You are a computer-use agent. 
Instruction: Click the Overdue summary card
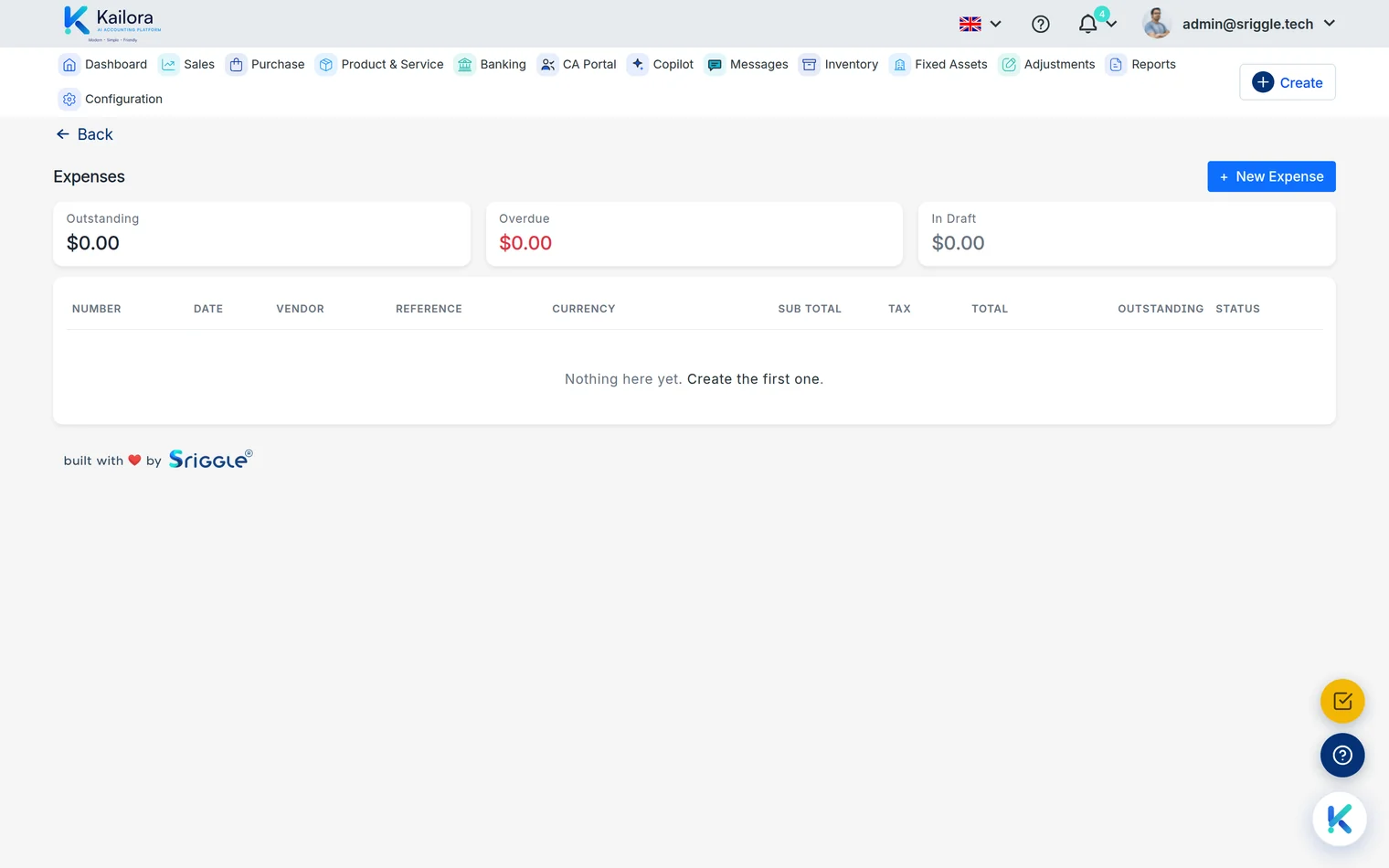tap(694, 234)
